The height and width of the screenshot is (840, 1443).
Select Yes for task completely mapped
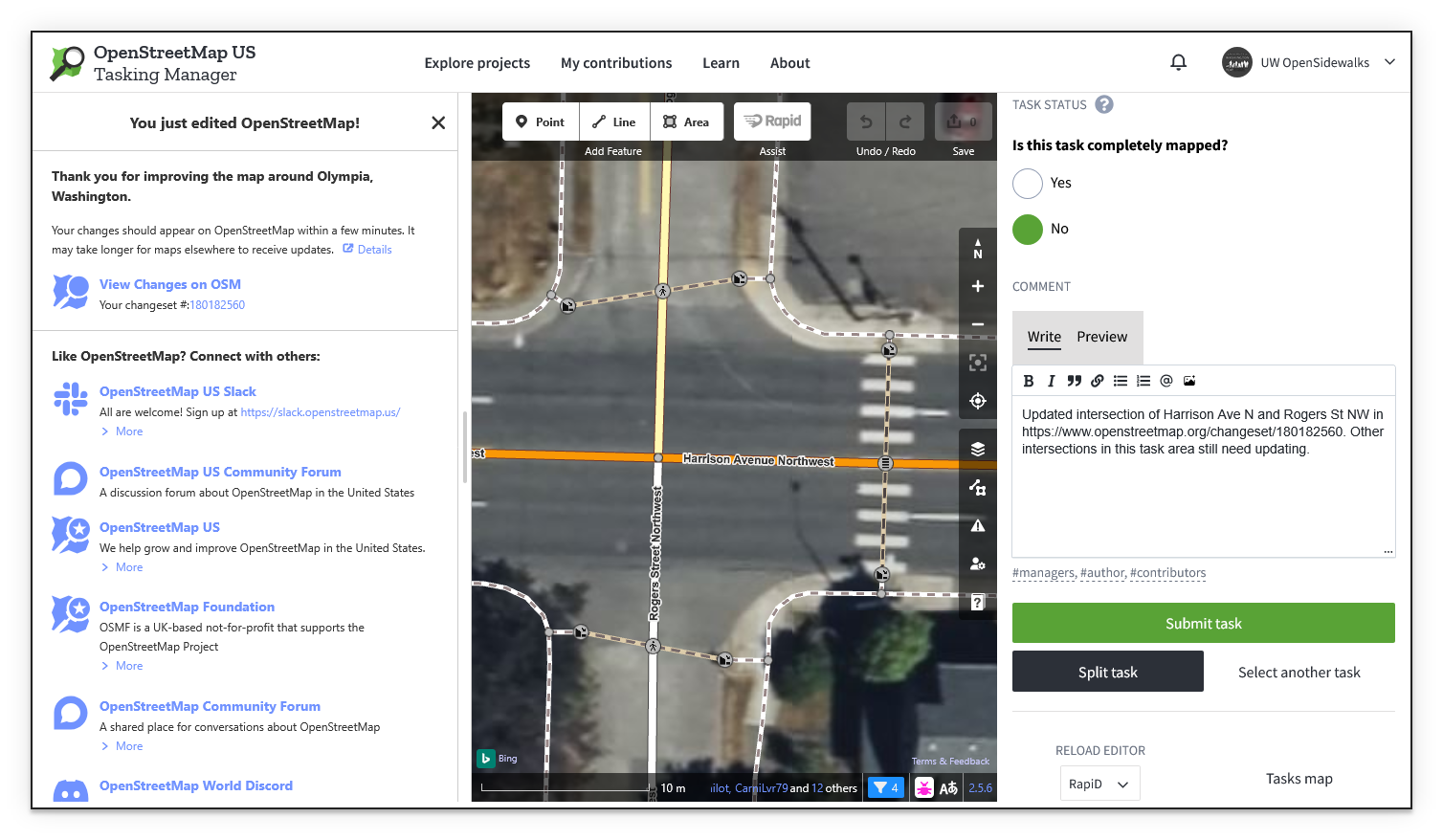(1027, 183)
